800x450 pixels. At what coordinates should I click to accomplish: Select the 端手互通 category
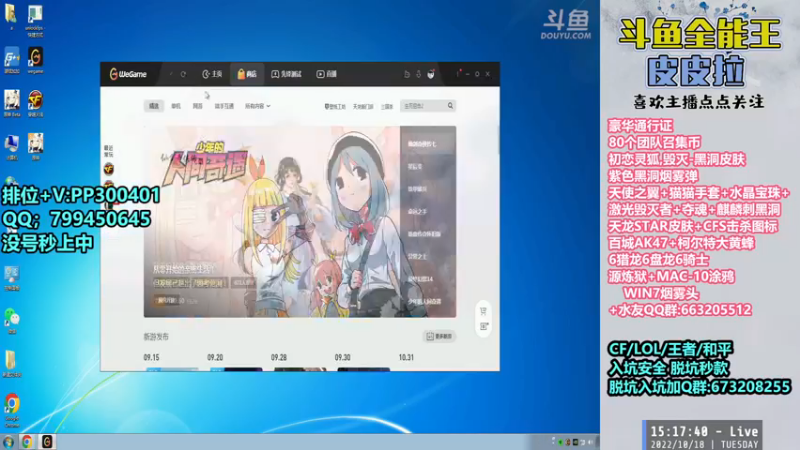click(x=224, y=106)
